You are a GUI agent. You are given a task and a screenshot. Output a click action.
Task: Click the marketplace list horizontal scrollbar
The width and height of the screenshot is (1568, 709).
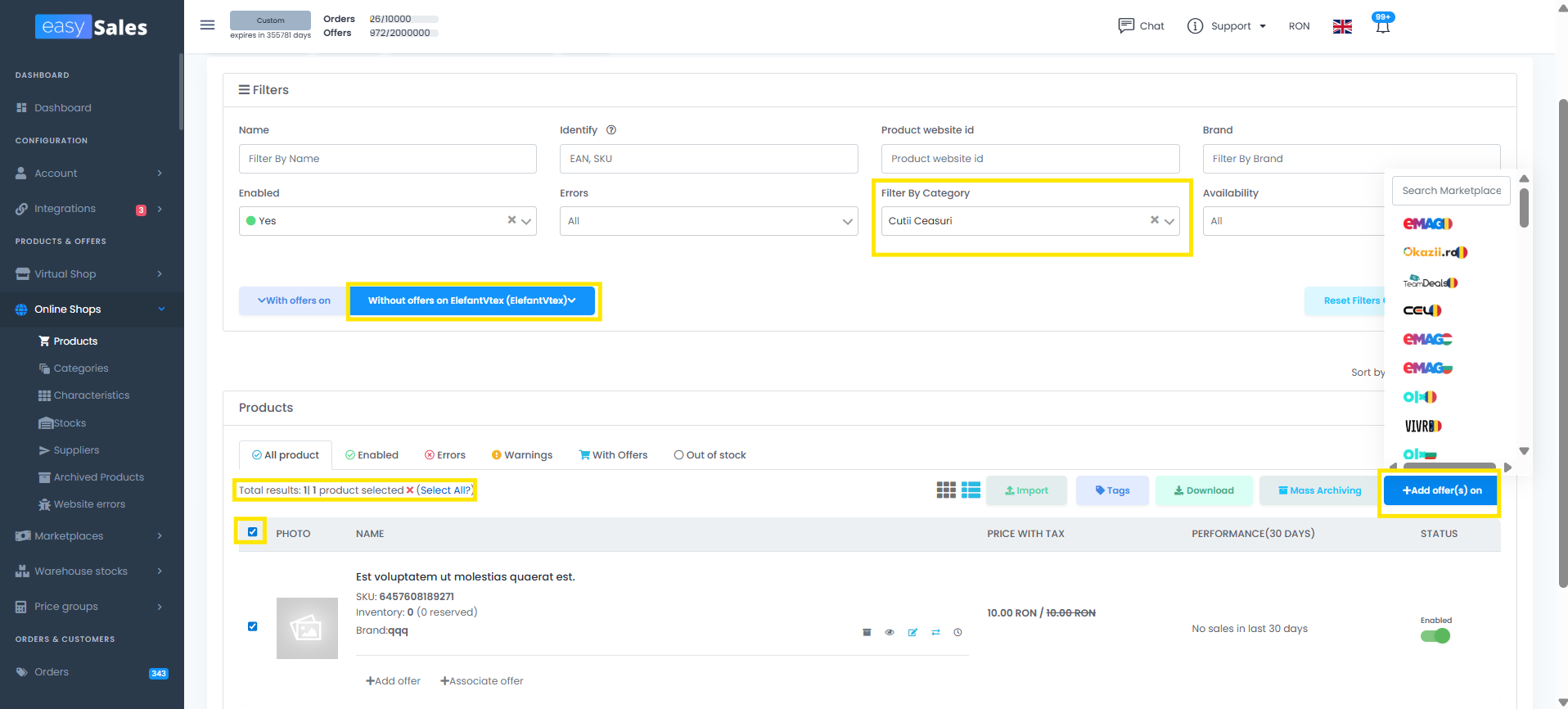[1449, 466]
